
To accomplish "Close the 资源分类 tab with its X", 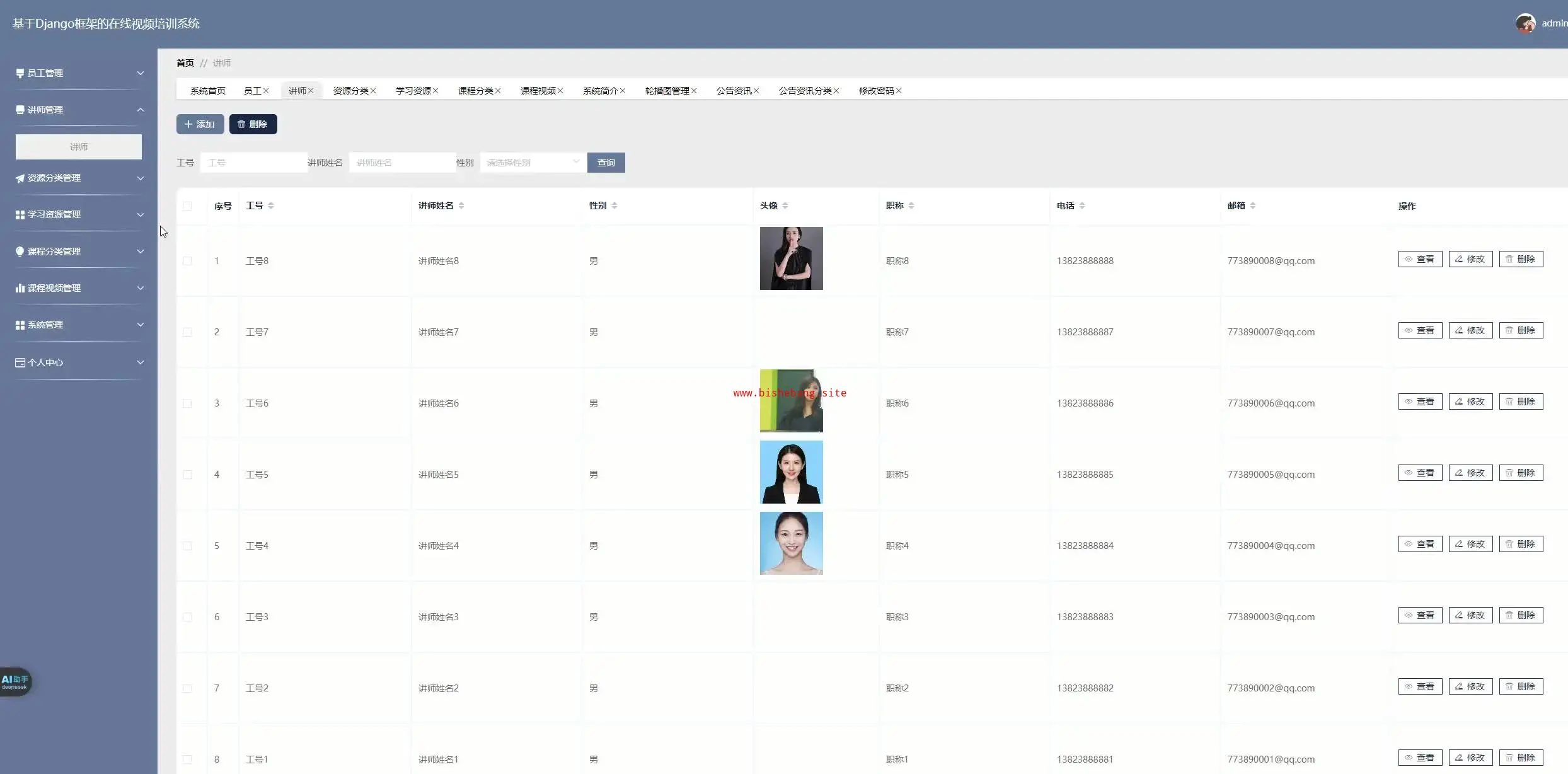I will coord(373,91).
